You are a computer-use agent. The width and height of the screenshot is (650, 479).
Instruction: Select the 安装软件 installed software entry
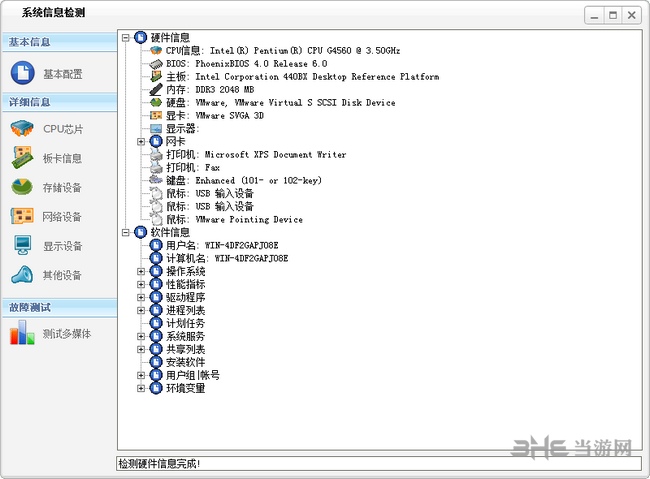pos(185,363)
